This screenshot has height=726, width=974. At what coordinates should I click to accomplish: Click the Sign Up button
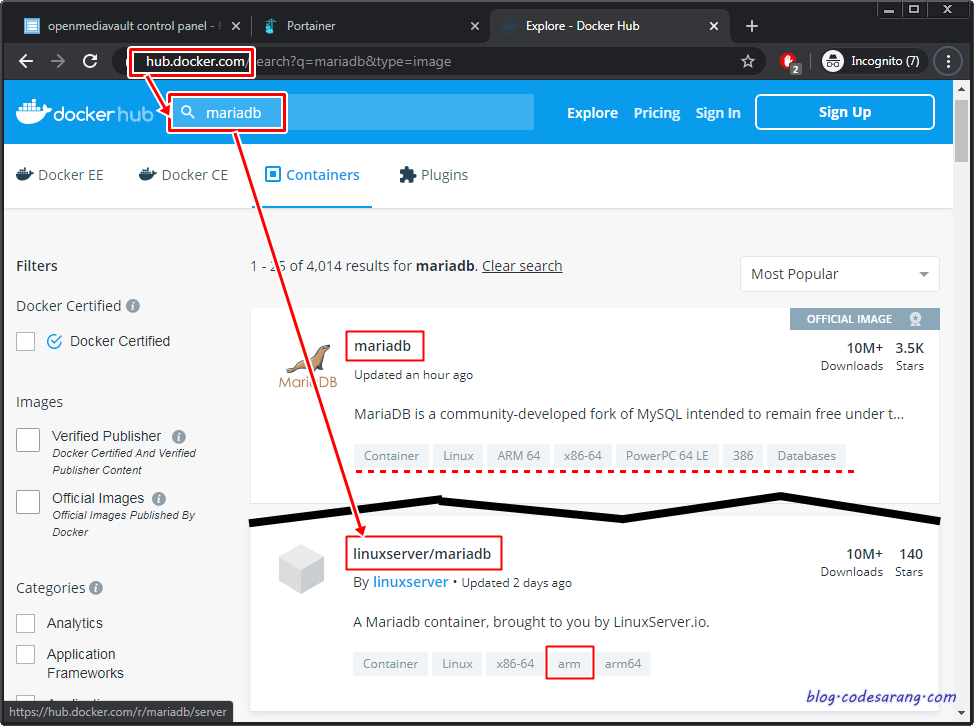[x=845, y=112]
